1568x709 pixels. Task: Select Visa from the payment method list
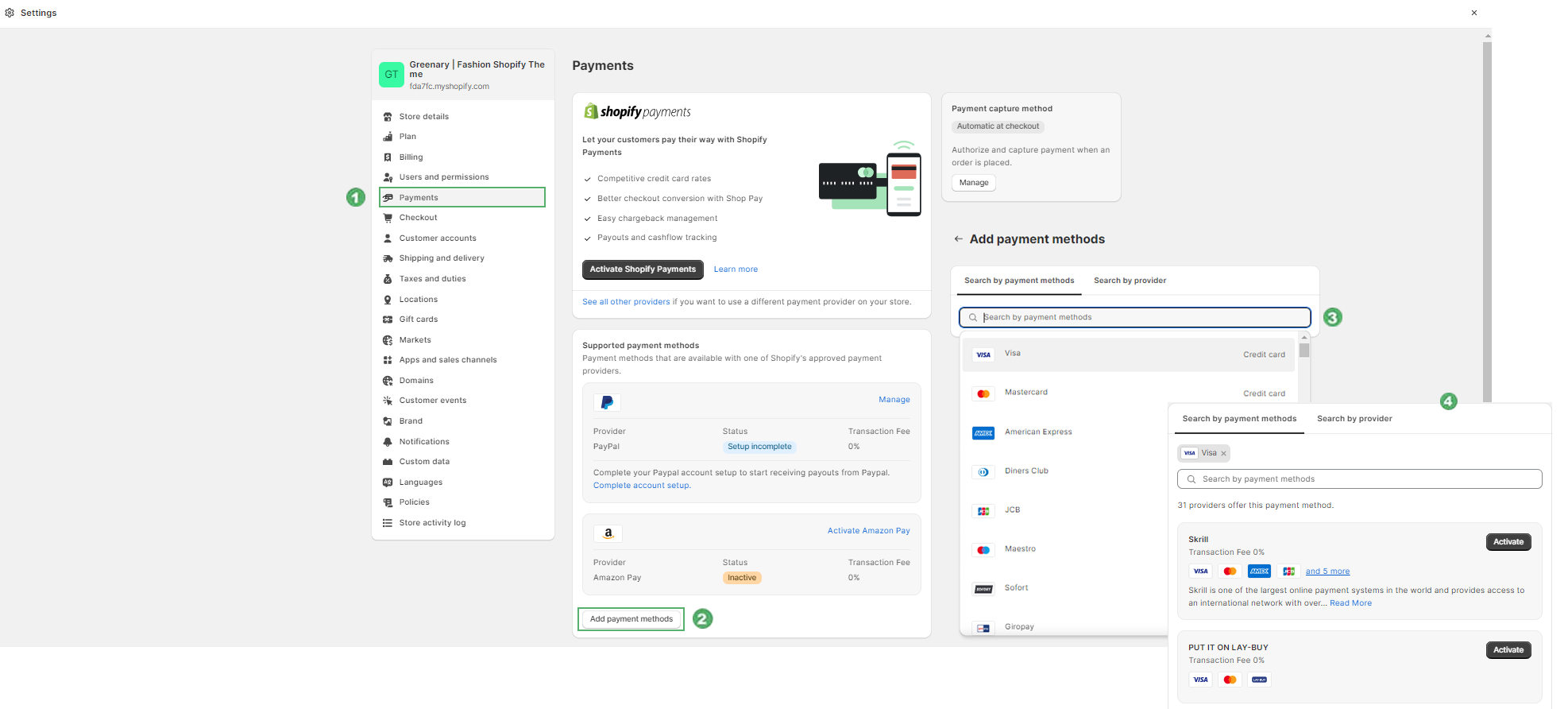[x=1129, y=354]
